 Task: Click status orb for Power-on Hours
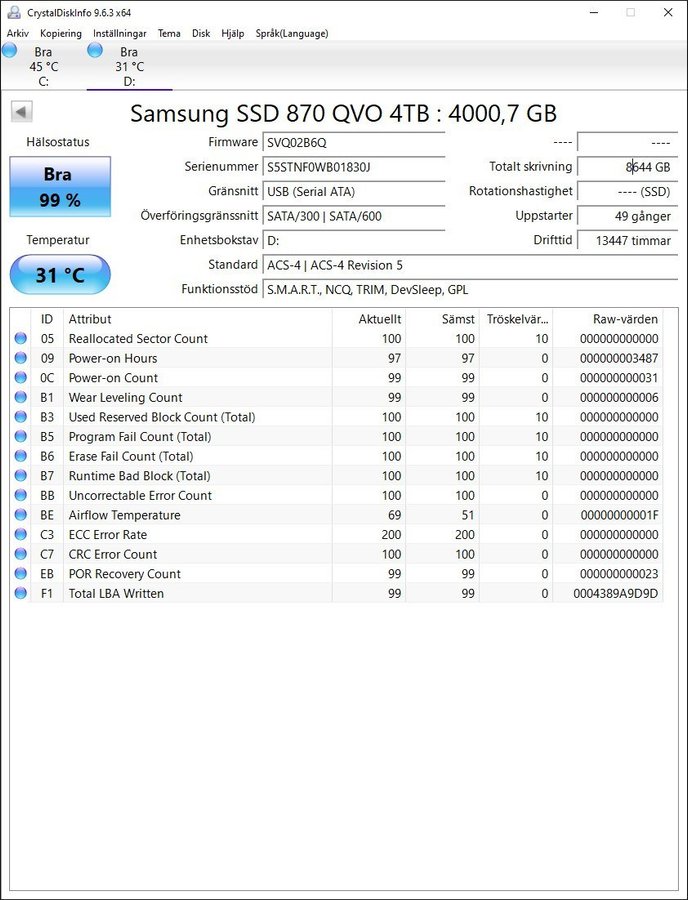(21, 358)
